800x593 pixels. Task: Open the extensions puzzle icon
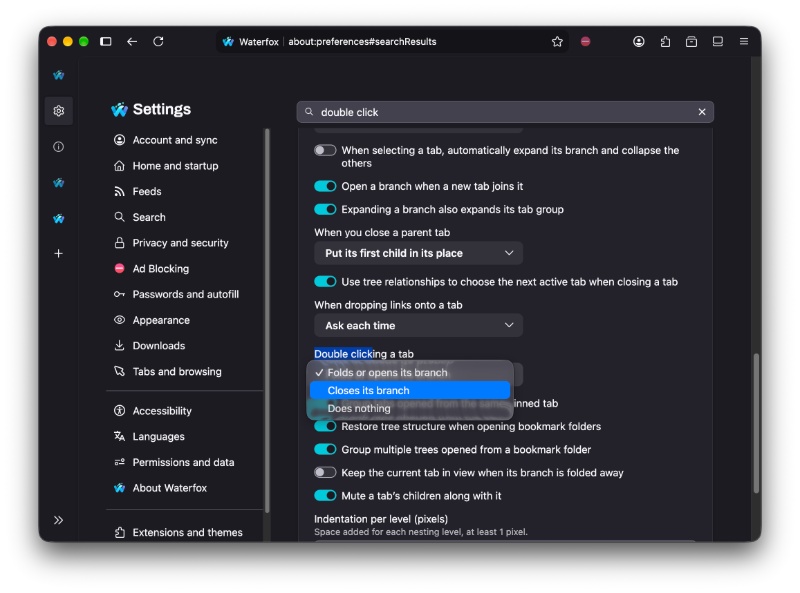(x=665, y=41)
